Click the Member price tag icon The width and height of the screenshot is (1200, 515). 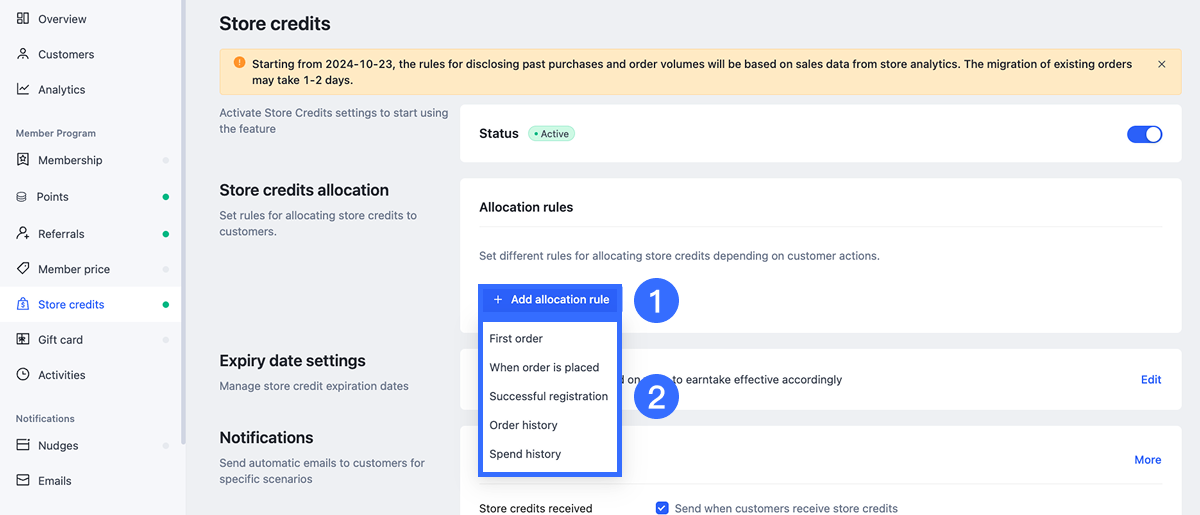point(23,269)
